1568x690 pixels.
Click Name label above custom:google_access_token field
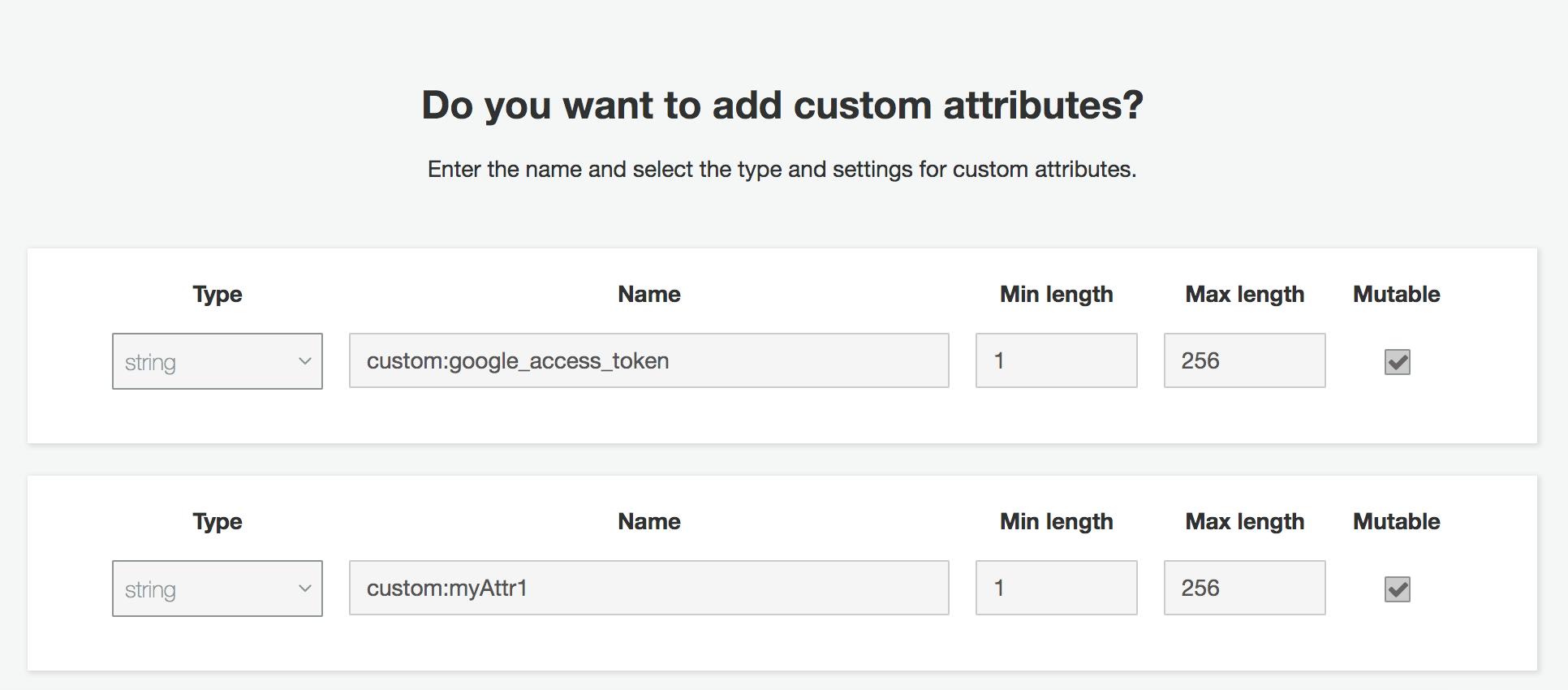click(x=648, y=294)
